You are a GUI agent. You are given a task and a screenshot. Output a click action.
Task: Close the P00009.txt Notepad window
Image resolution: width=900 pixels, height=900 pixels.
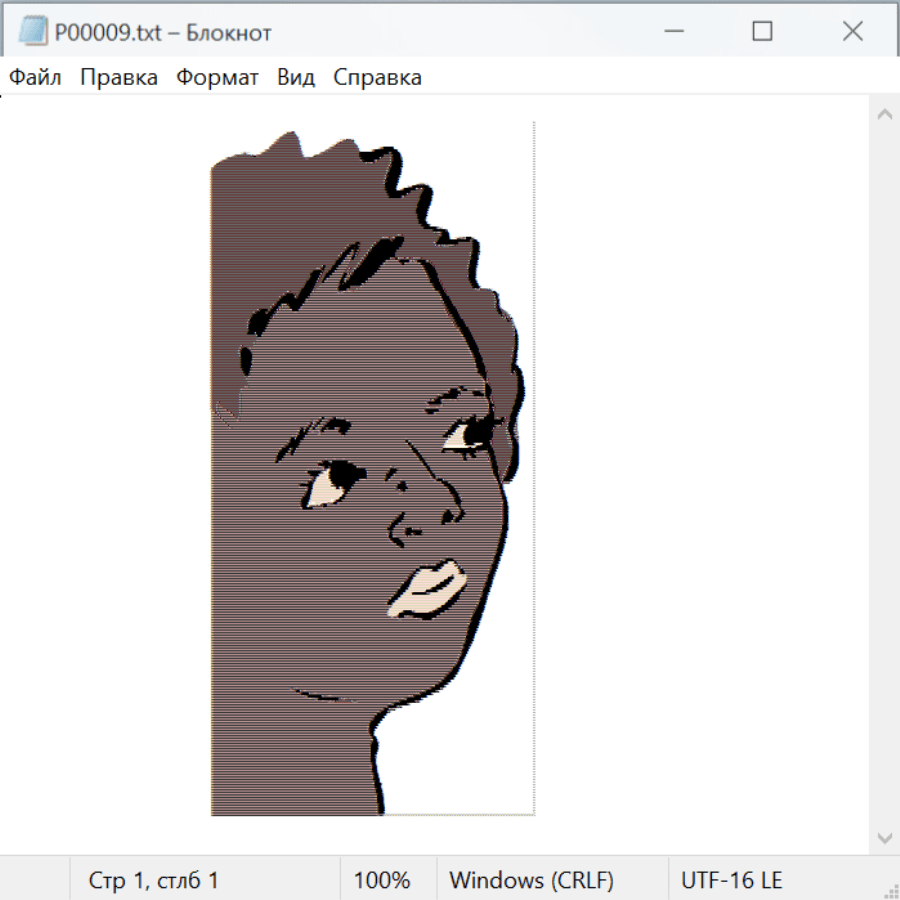(x=852, y=32)
